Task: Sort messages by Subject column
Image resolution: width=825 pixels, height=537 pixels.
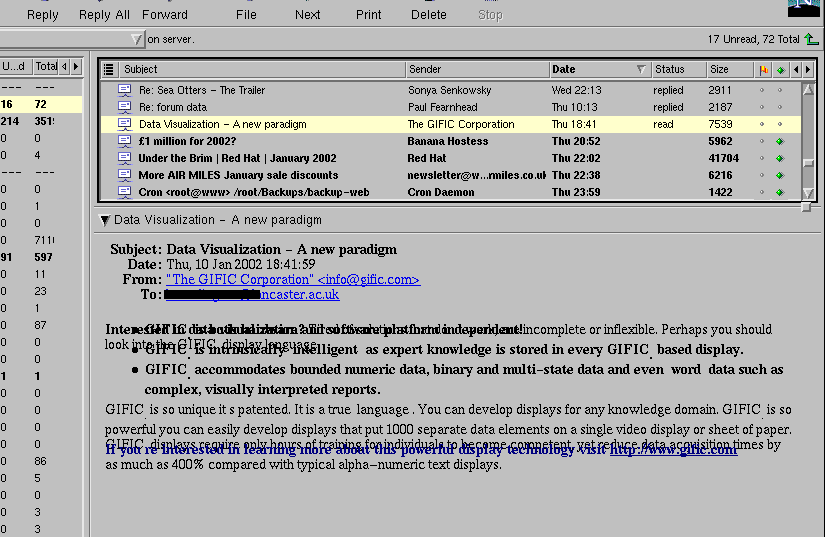Action: 261,69
